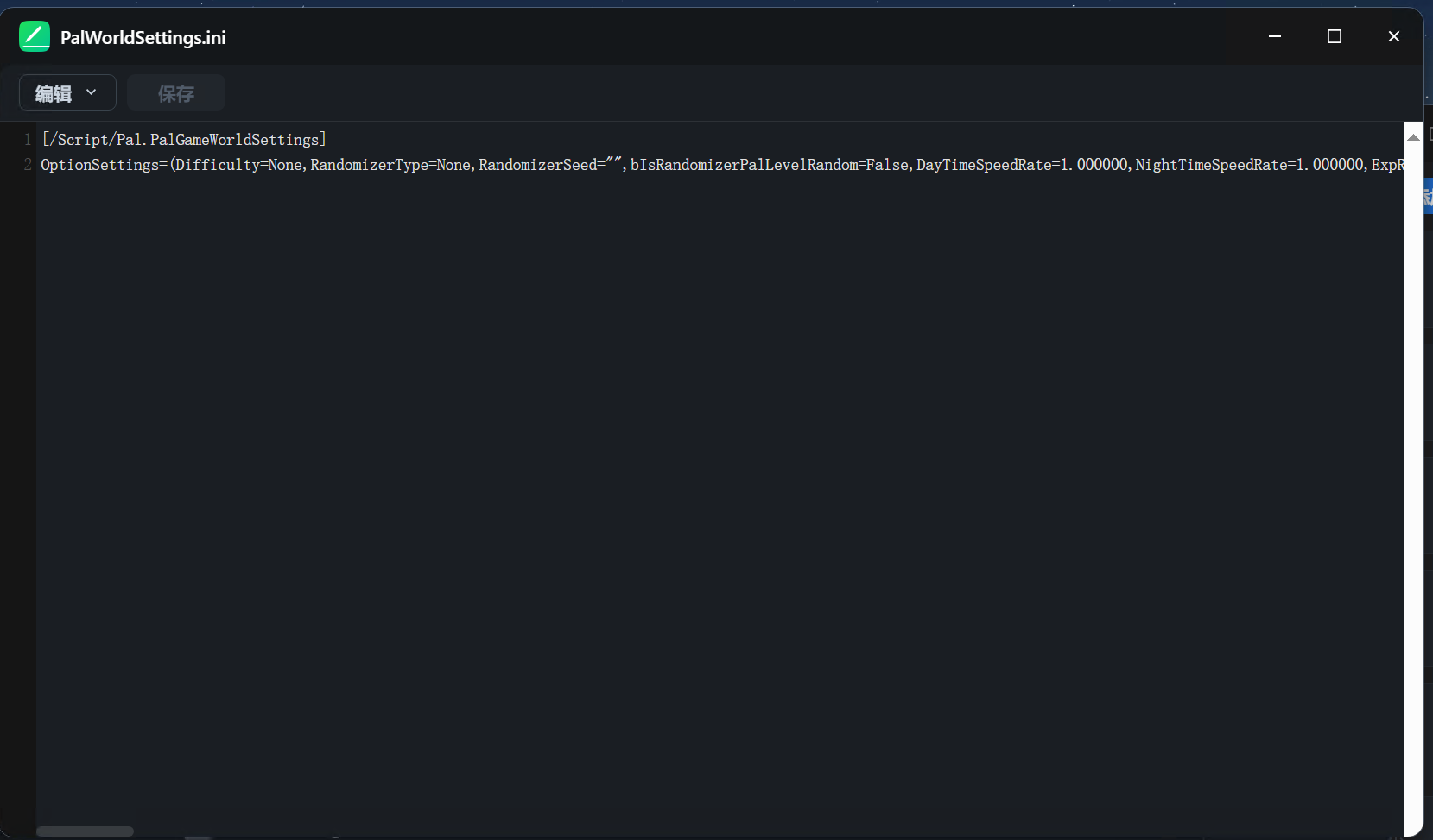
Task: Click the 保存 save button
Action: [176, 92]
